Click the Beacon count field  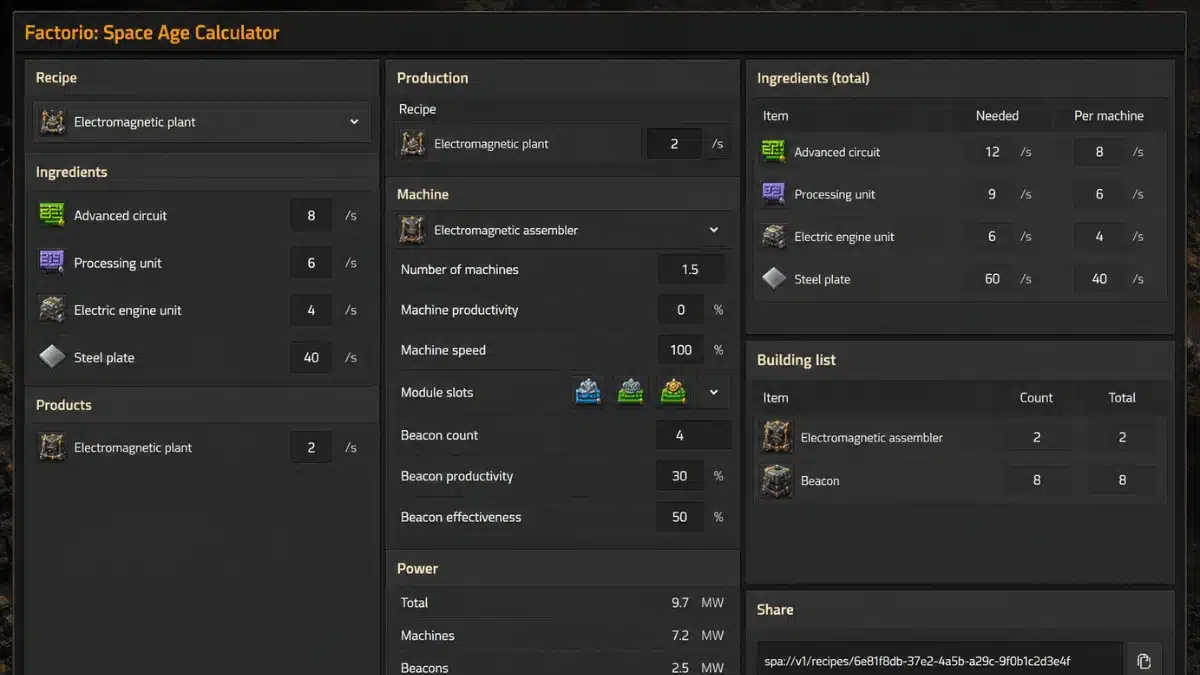pos(694,435)
